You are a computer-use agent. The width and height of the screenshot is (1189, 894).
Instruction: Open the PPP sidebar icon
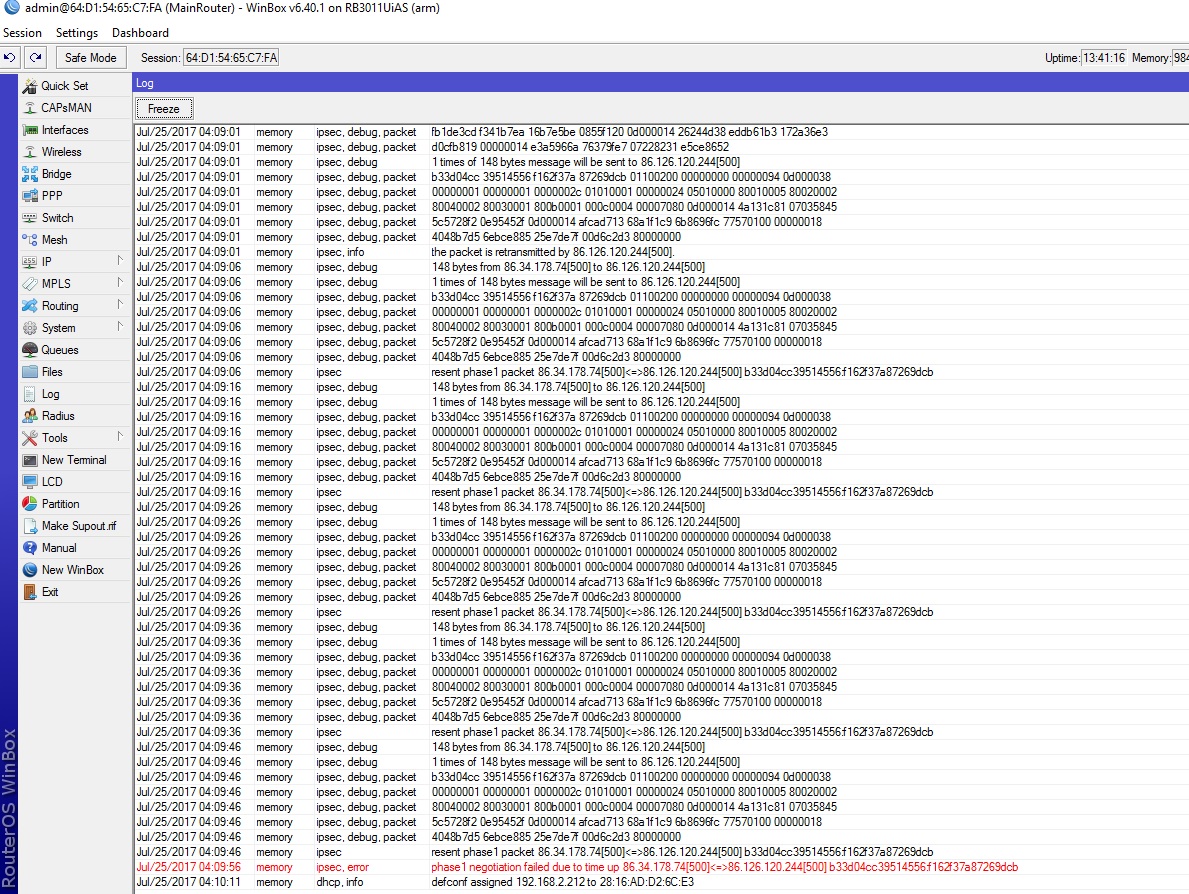click(x=30, y=196)
